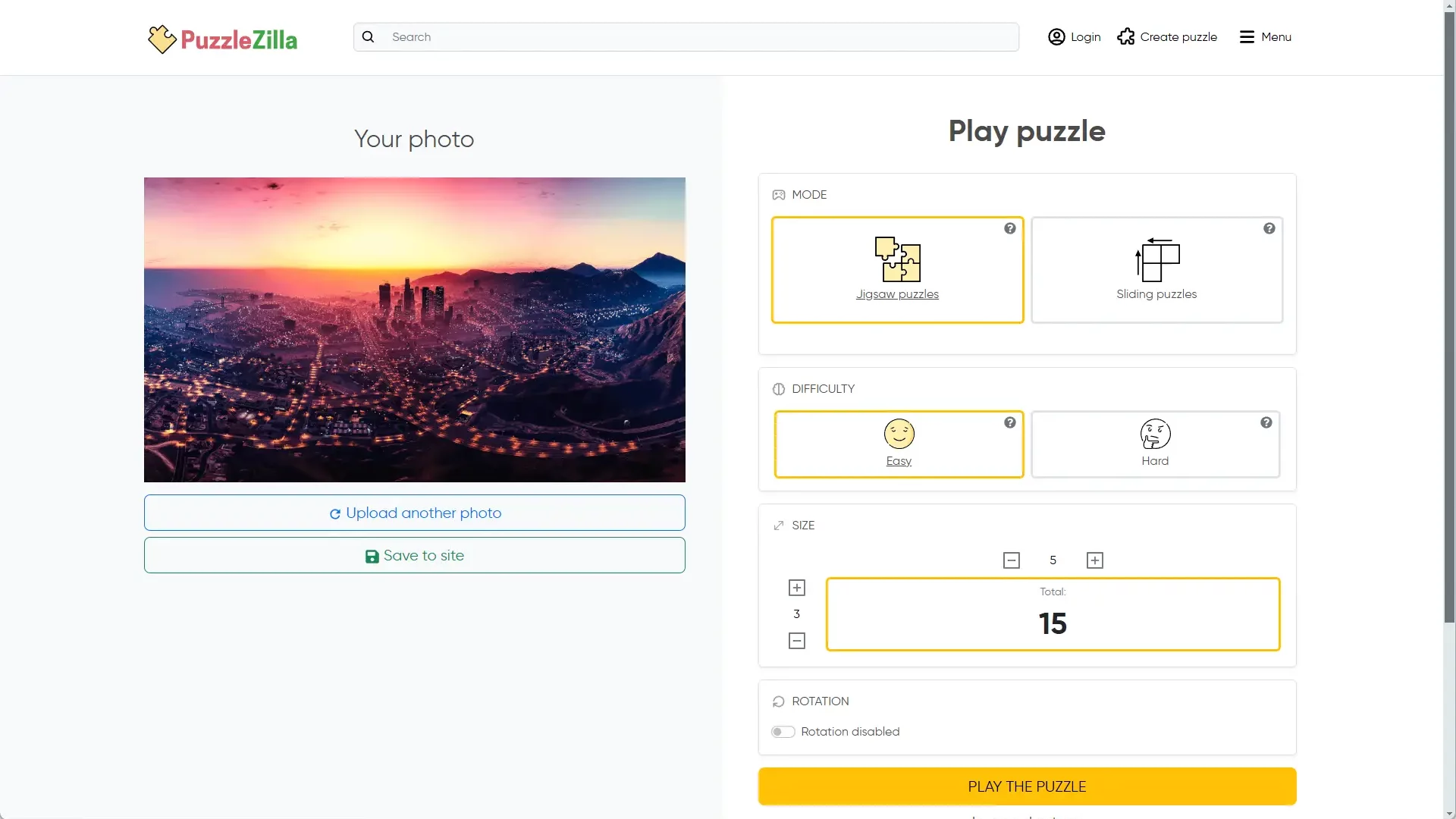Click the Easy difficulty smiley icon
1456x819 pixels.
click(x=898, y=433)
